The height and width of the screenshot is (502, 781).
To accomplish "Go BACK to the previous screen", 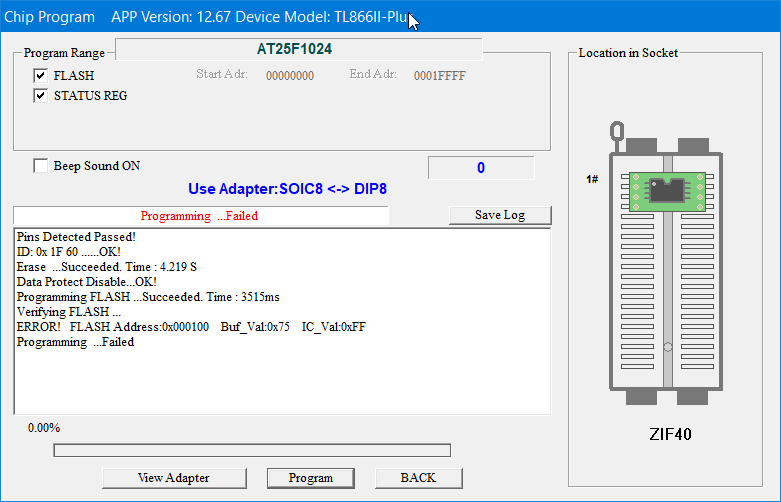I will click(418, 478).
